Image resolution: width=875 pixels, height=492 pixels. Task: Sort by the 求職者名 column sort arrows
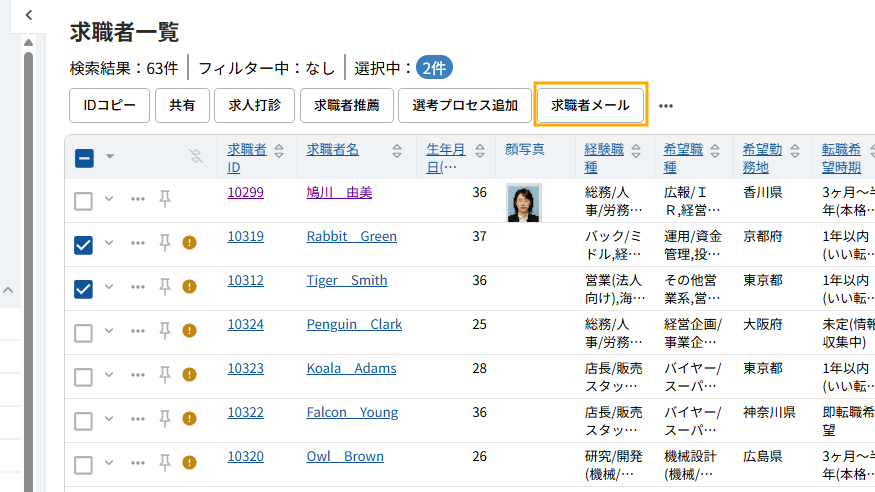397,150
